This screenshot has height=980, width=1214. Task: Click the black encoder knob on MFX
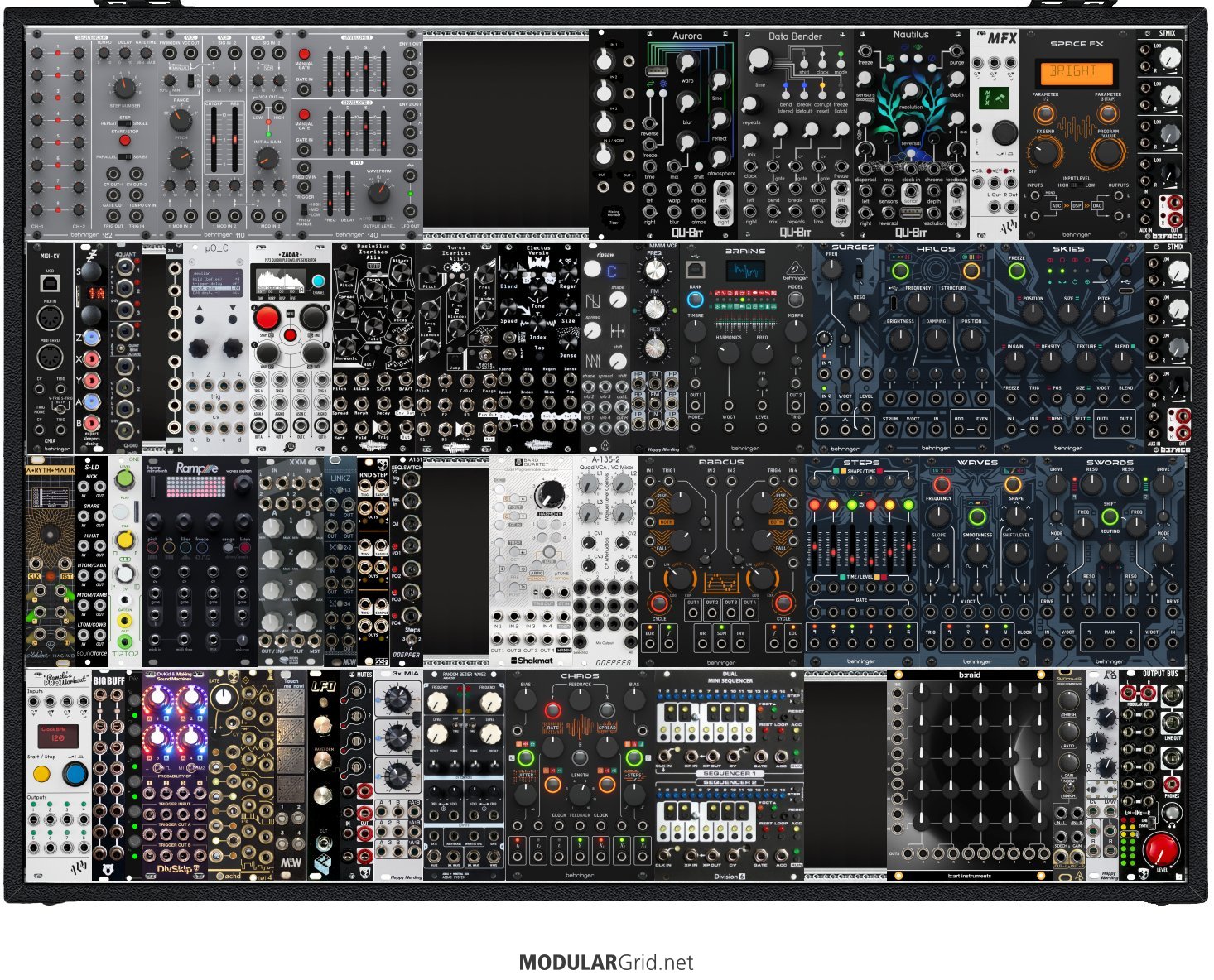pos(1004,133)
